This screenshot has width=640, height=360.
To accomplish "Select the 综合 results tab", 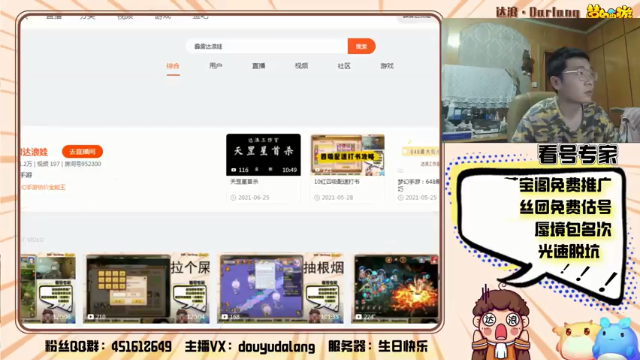I will (x=173, y=66).
